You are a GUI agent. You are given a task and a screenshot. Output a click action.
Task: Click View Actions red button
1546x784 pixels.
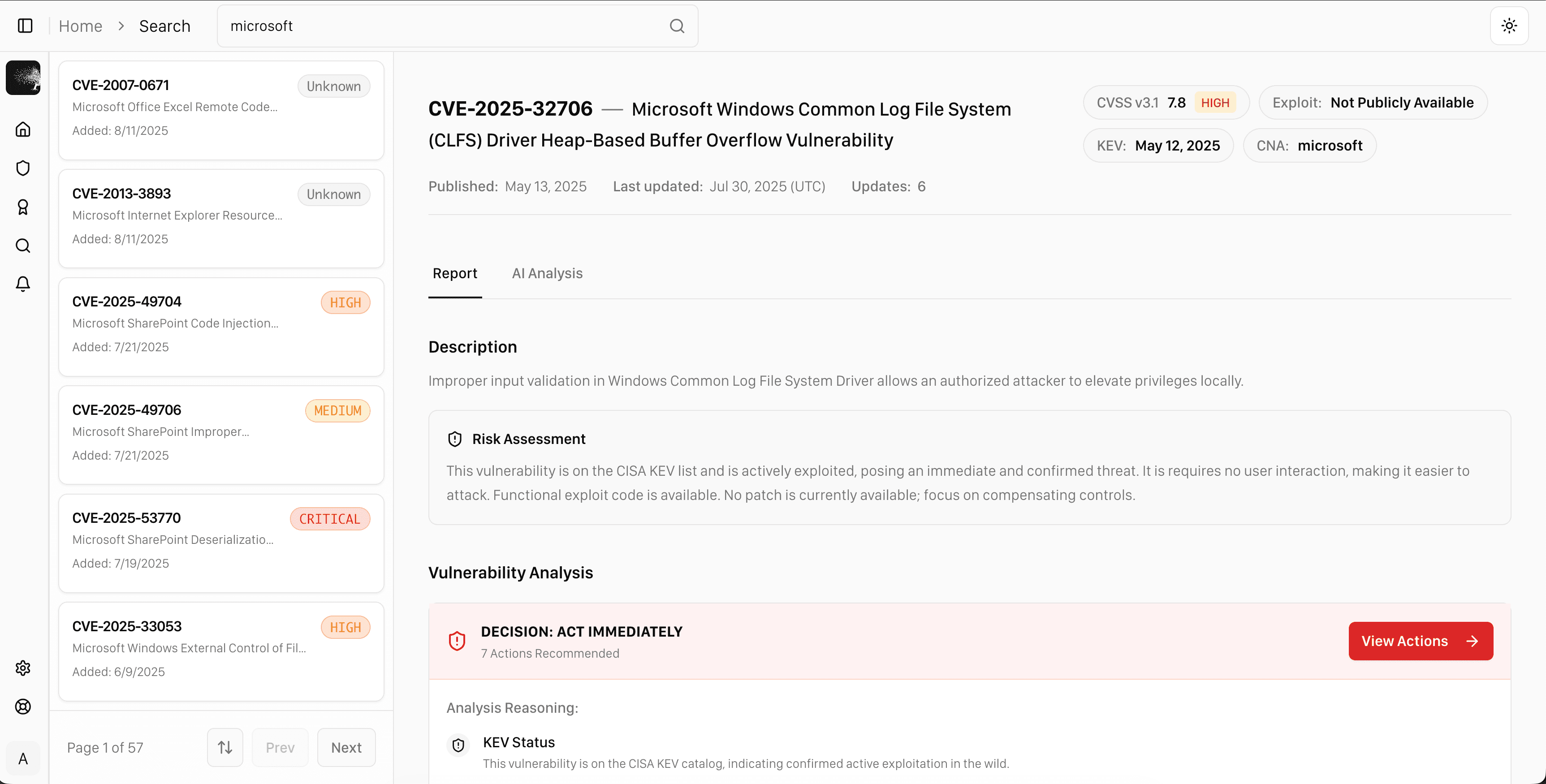point(1420,641)
